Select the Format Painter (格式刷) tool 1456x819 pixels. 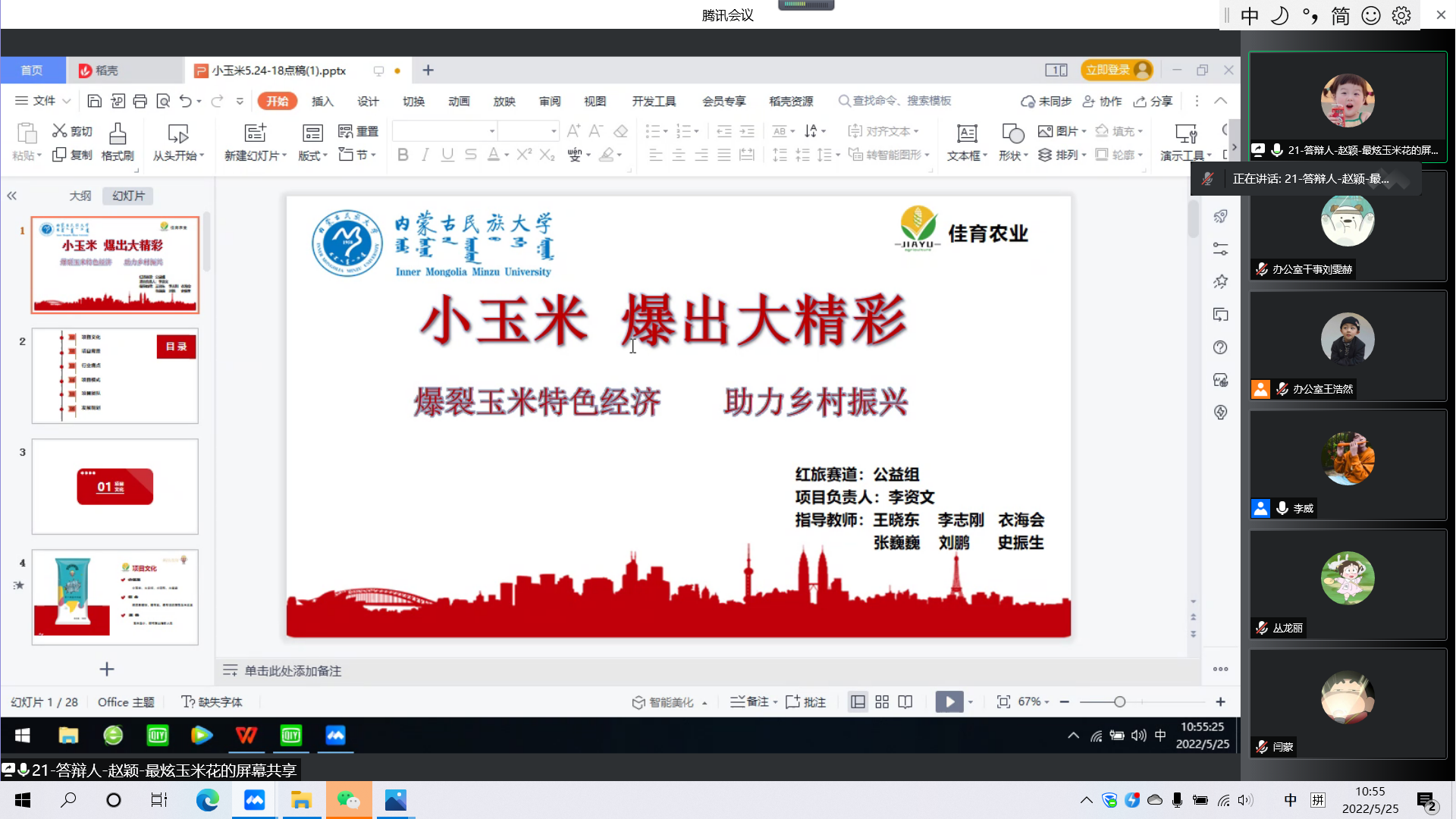point(118,142)
